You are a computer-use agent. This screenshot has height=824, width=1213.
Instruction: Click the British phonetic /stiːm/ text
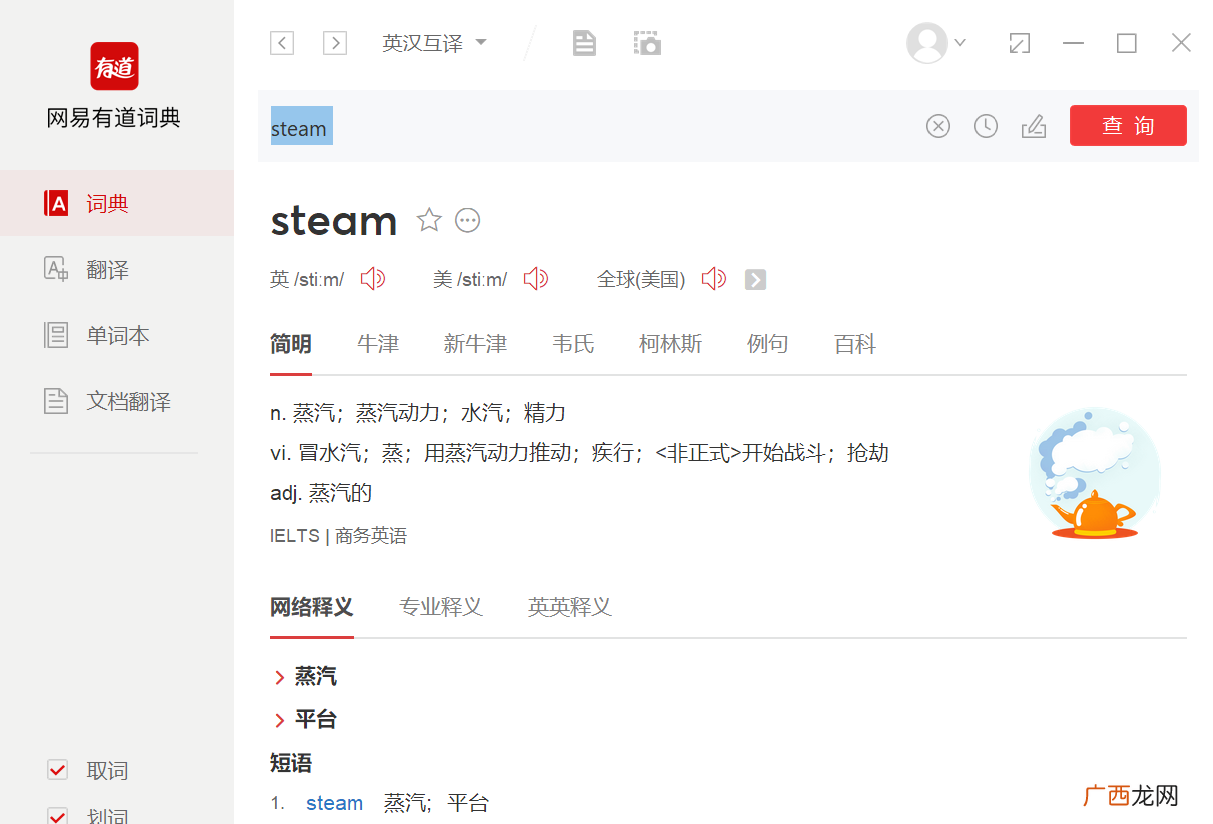click(319, 280)
